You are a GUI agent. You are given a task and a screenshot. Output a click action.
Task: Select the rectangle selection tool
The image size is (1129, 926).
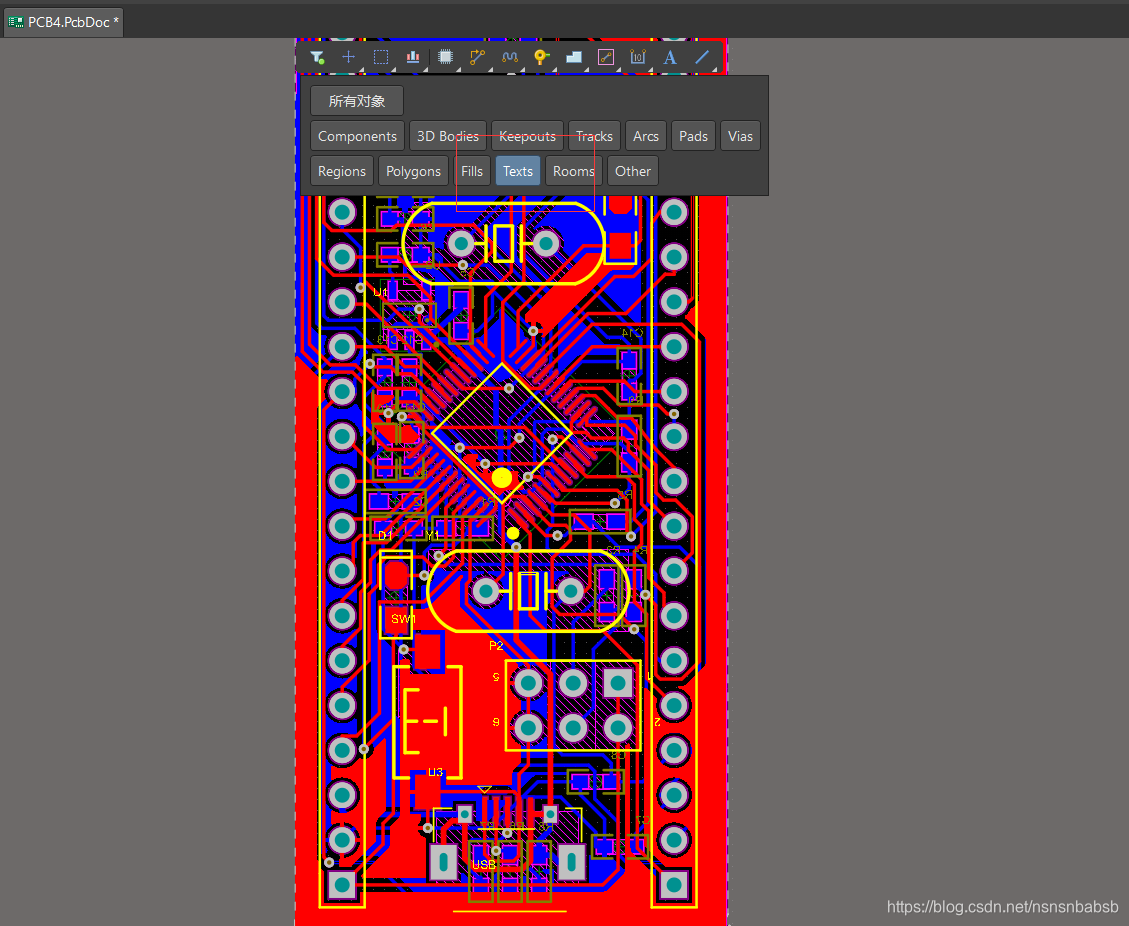pos(381,57)
